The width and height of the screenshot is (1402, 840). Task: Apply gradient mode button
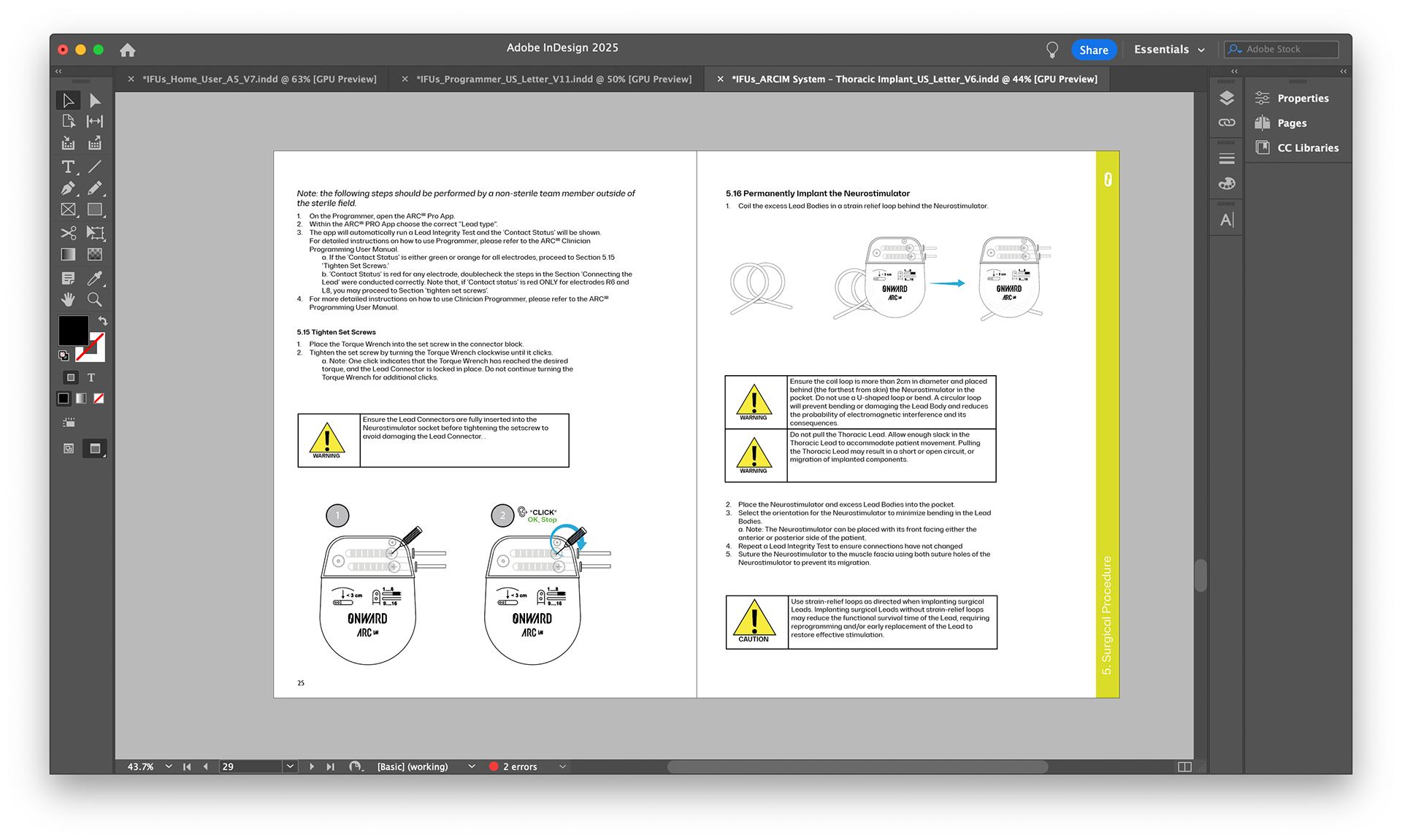[x=81, y=398]
